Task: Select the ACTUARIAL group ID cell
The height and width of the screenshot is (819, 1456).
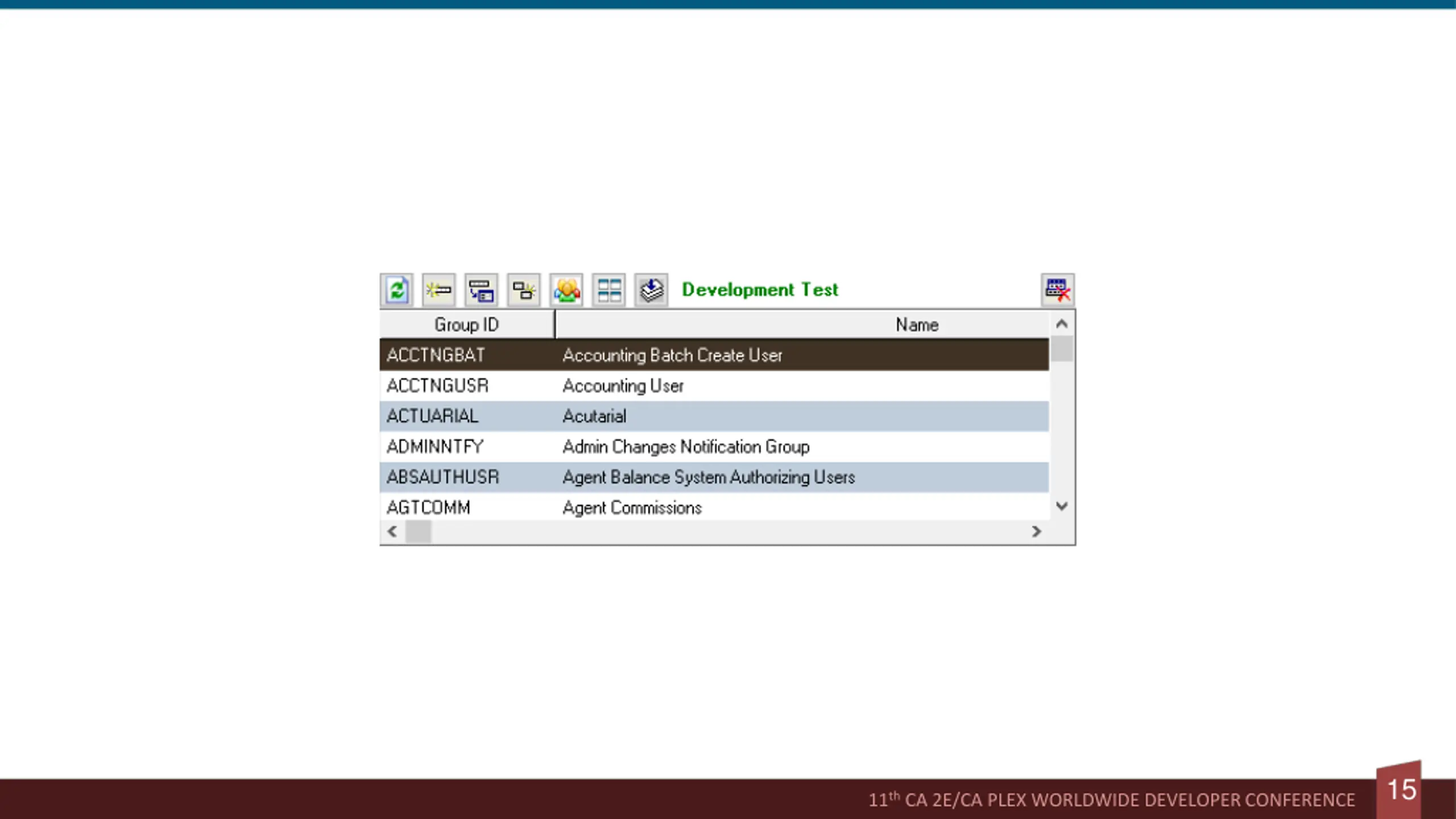Action: click(468, 416)
